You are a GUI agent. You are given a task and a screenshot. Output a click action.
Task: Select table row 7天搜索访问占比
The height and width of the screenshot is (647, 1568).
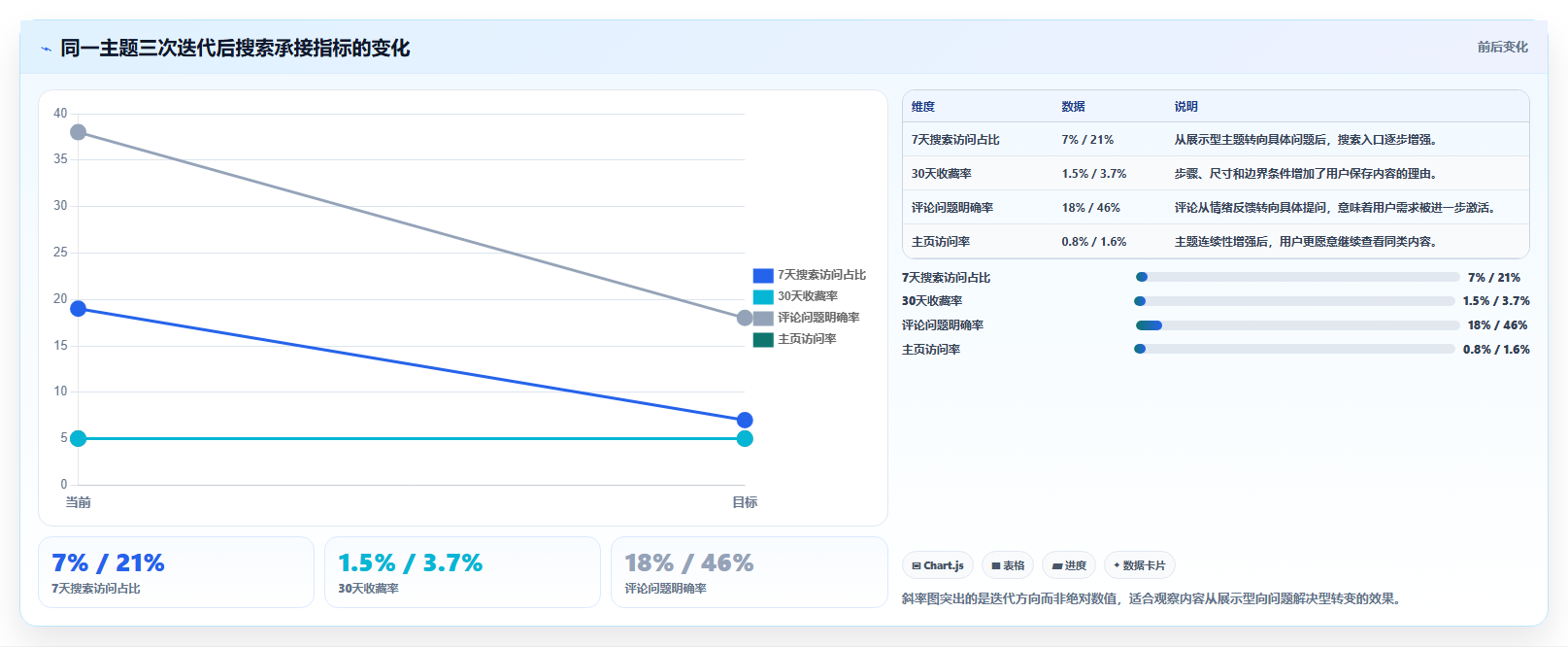click(1216, 140)
